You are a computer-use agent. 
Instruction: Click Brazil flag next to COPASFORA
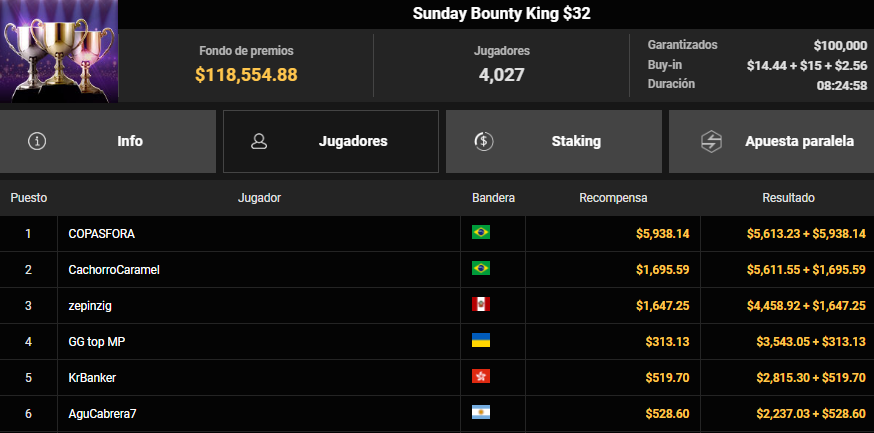click(x=481, y=233)
